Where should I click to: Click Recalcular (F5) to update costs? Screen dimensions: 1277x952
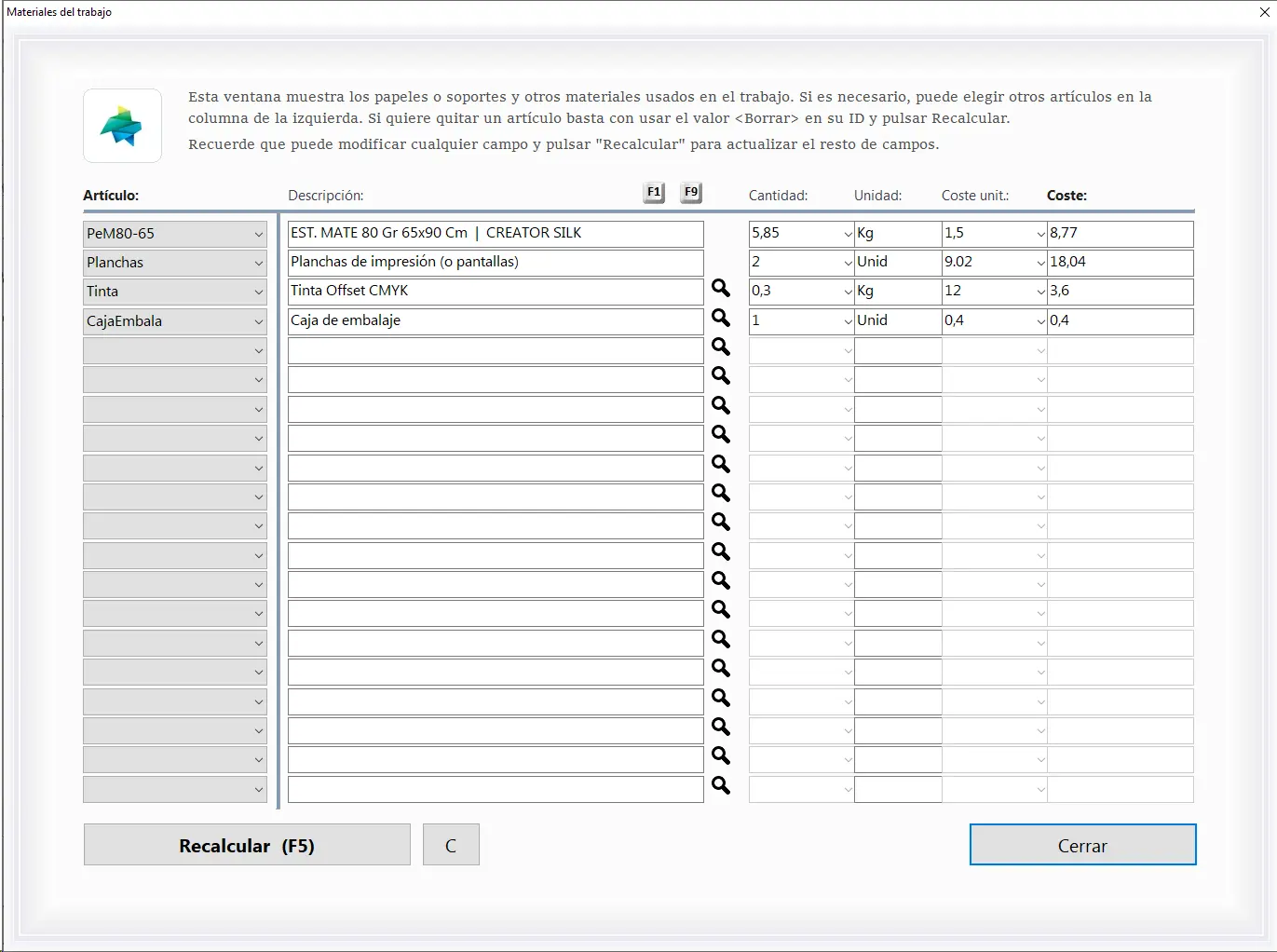tap(247, 845)
